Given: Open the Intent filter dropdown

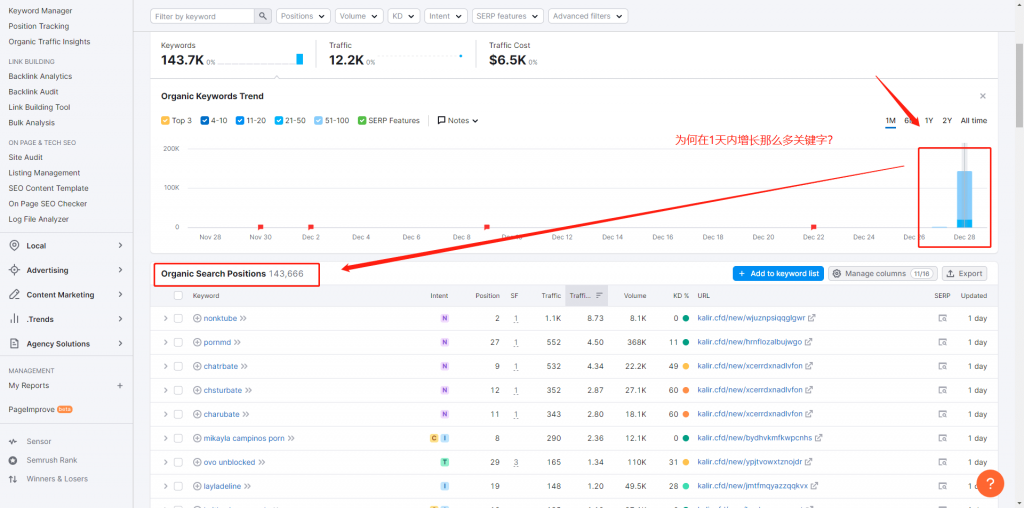Looking at the screenshot, I should [446, 16].
